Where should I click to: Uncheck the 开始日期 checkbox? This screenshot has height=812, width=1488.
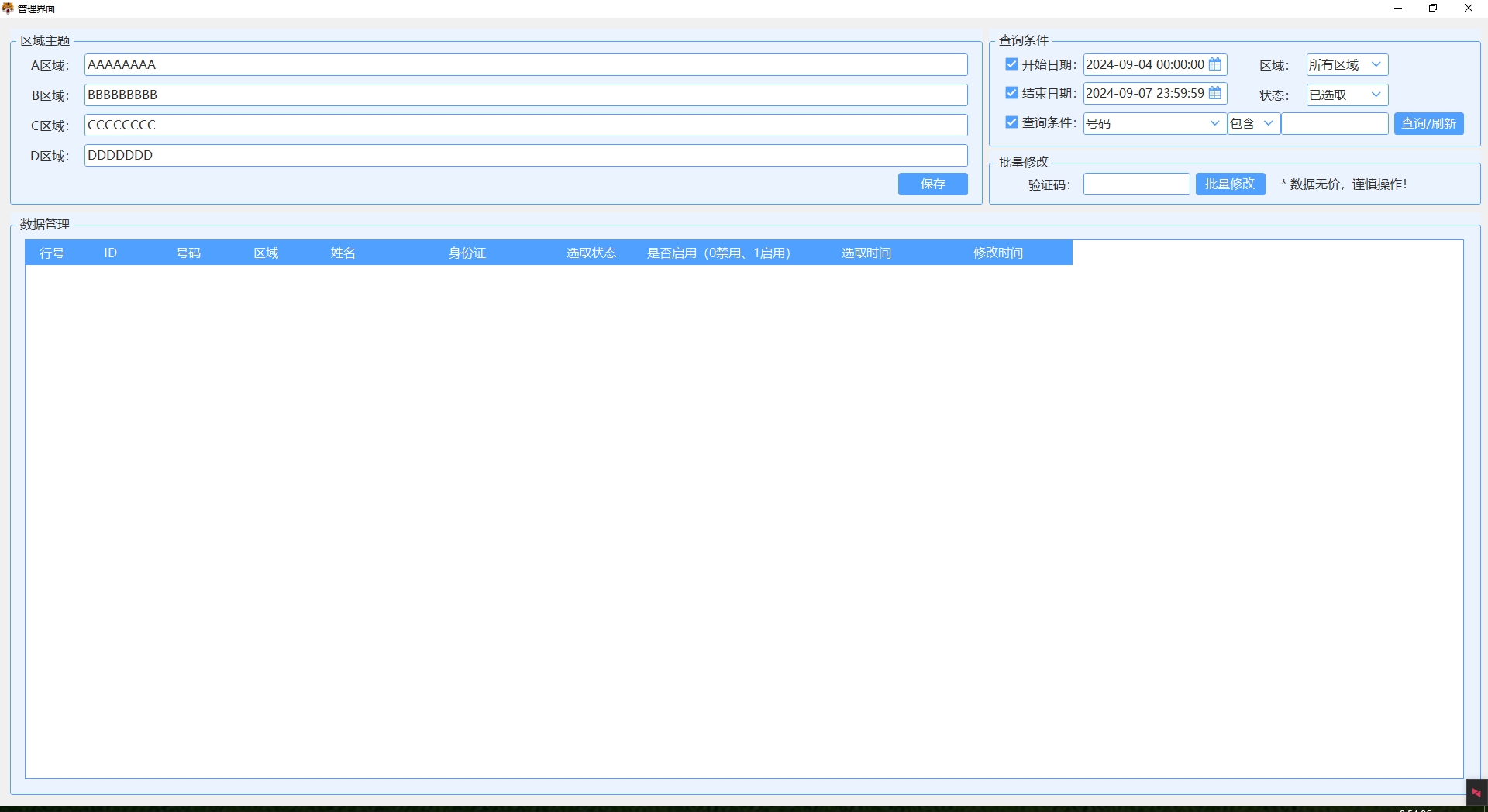pyautogui.click(x=1011, y=64)
